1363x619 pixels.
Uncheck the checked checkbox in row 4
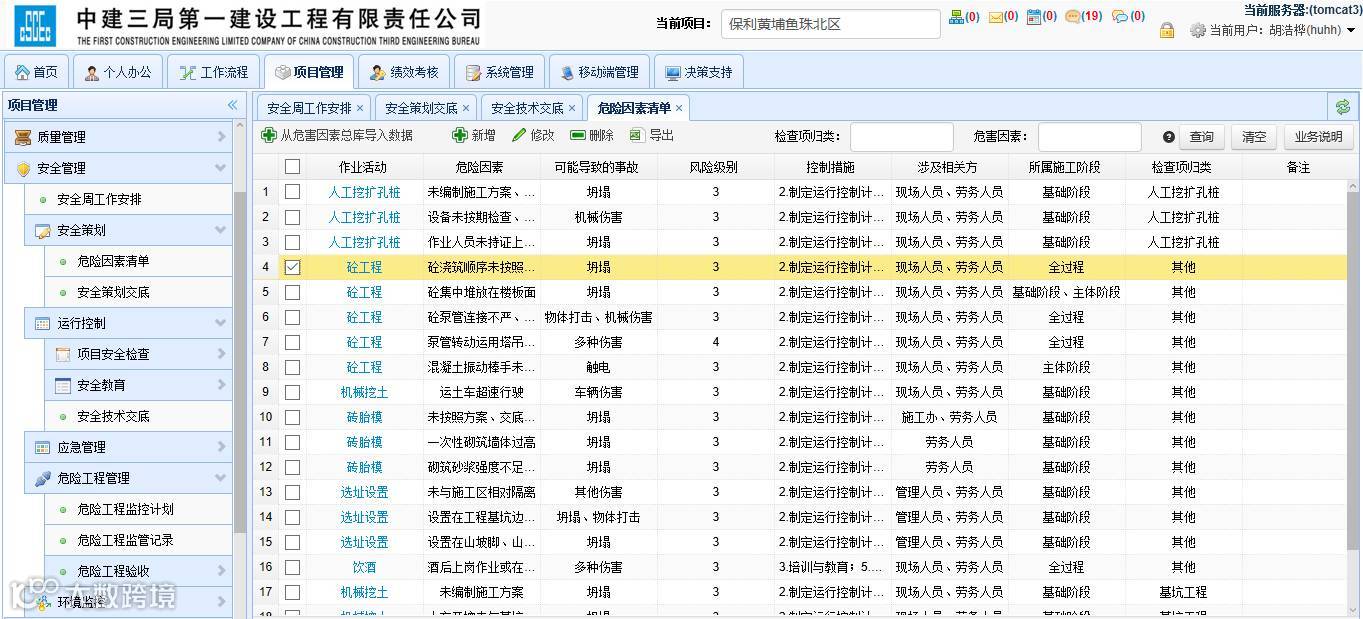292,267
